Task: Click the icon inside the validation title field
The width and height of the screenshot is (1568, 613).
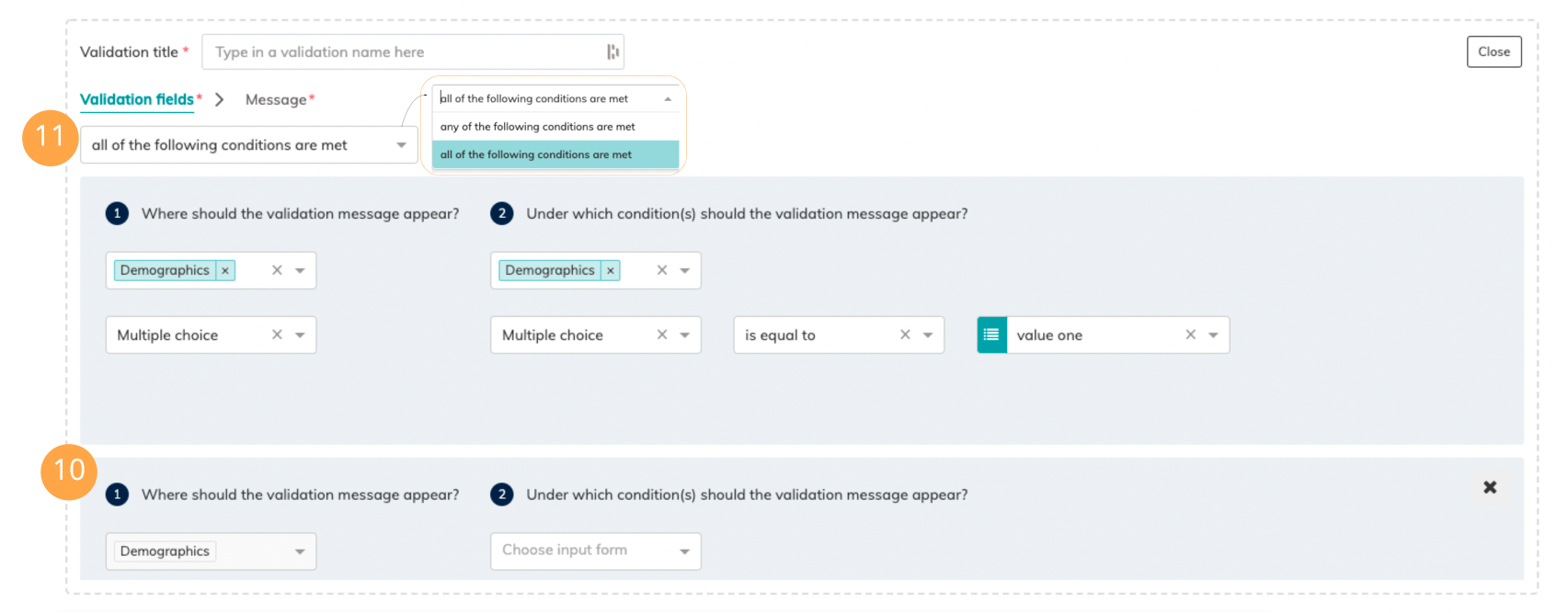Action: coord(612,52)
